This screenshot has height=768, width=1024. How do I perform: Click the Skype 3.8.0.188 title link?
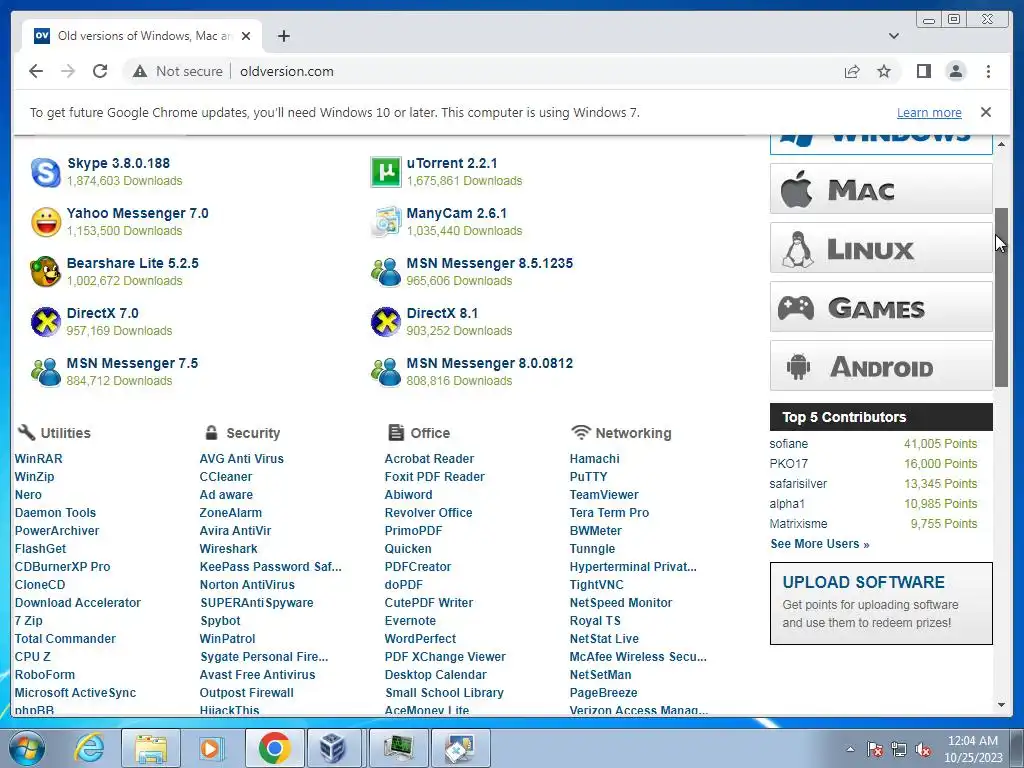pos(118,163)
